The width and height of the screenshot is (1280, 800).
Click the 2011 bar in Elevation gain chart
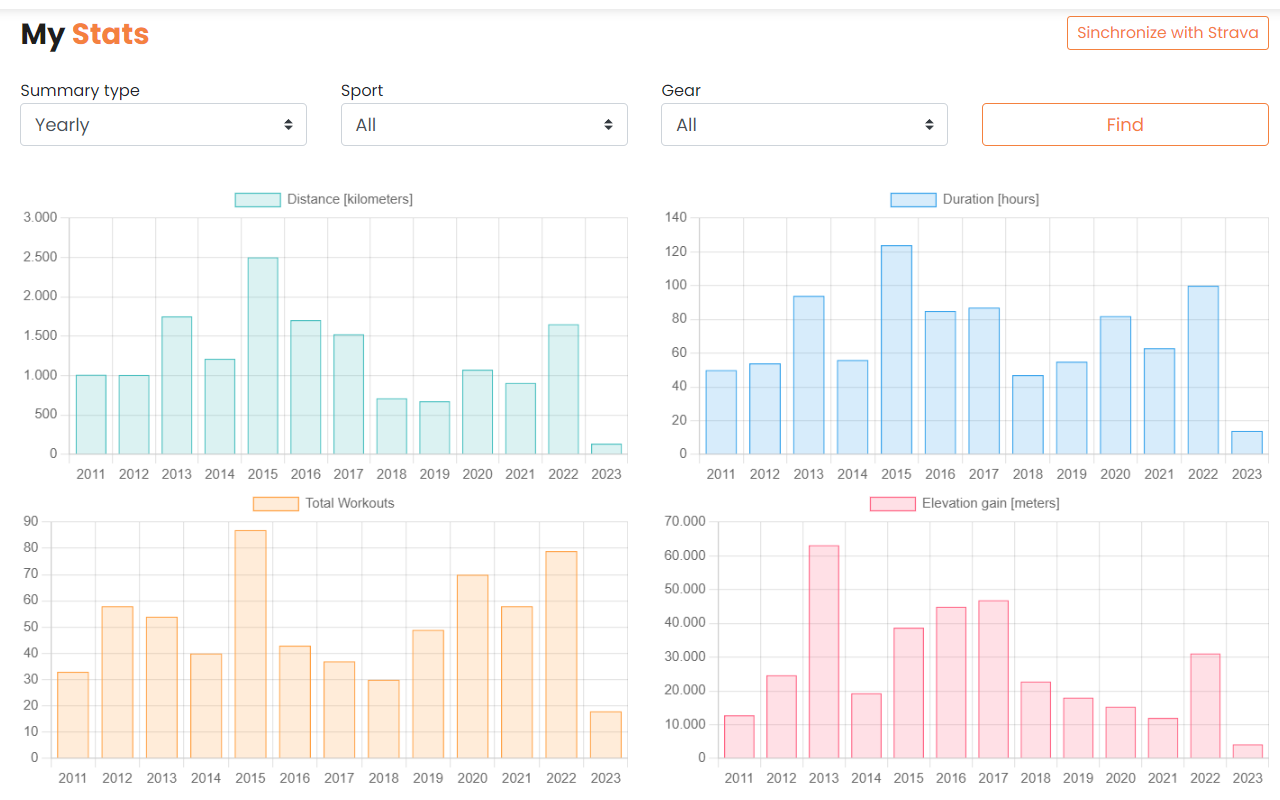point(739,737)
